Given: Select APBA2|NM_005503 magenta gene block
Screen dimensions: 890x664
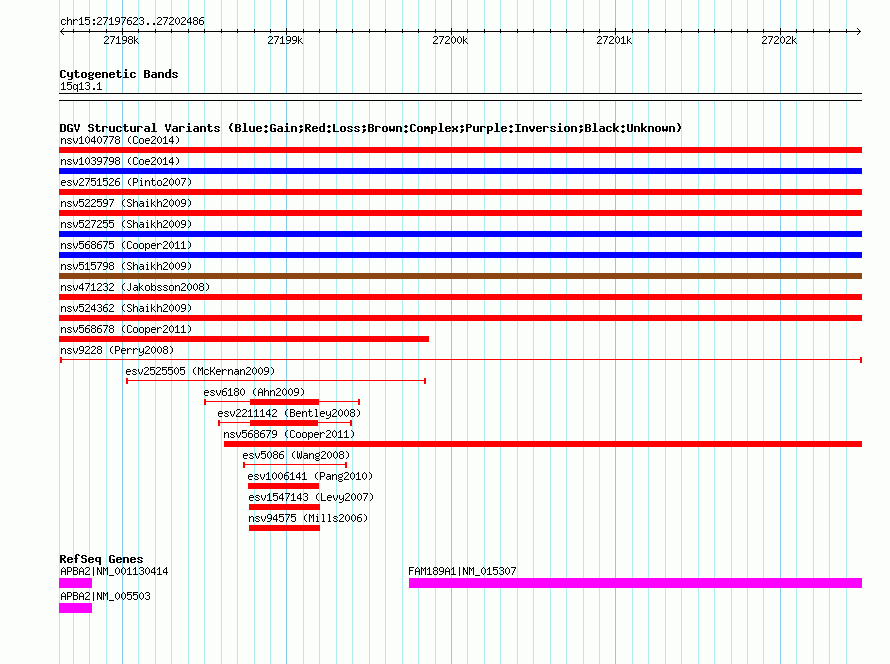Looking at the screenshot, I should [75, 608].
